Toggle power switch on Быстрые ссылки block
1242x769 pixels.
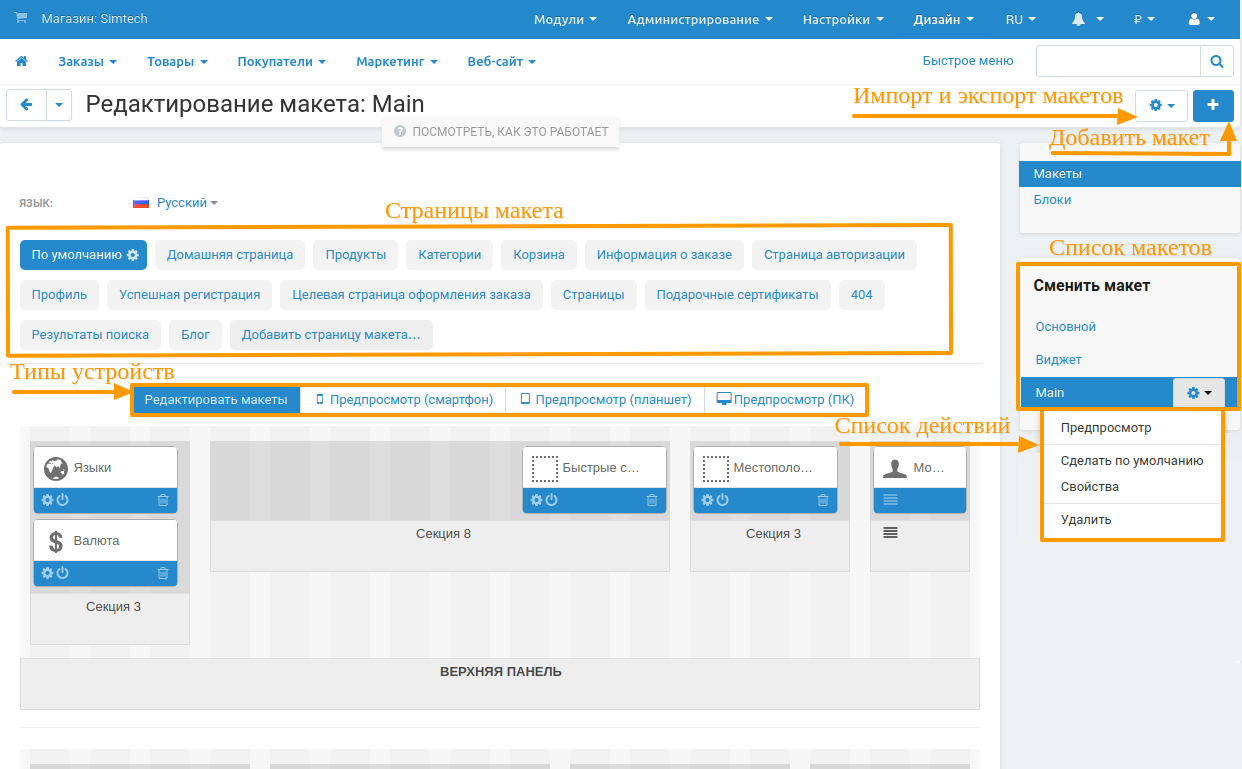point(551,500)
